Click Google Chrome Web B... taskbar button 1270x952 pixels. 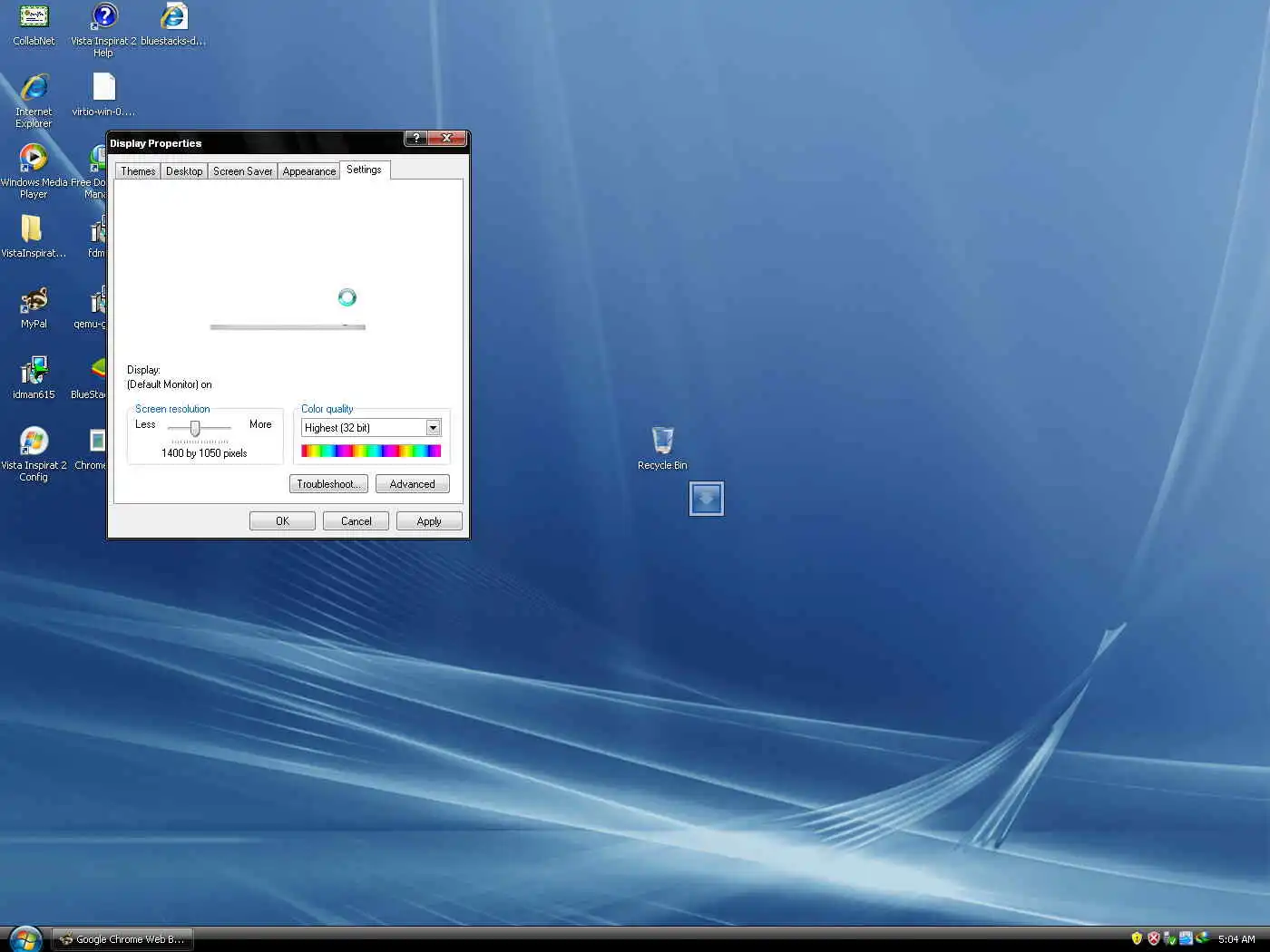pos(122,939)
